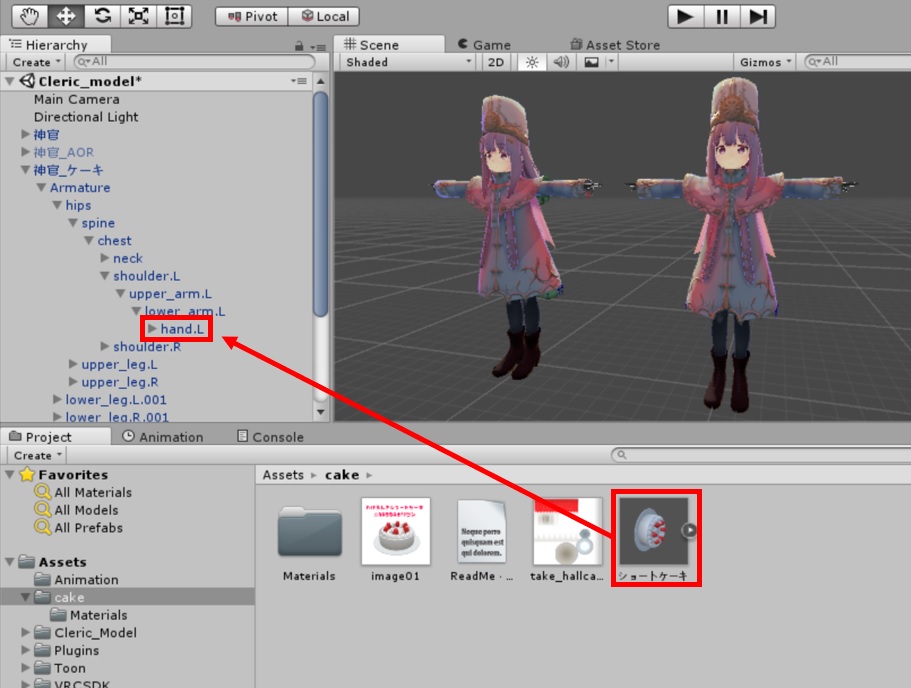
Task: Toggle scene audio speaker icon
Action: [x=561, y=62]
